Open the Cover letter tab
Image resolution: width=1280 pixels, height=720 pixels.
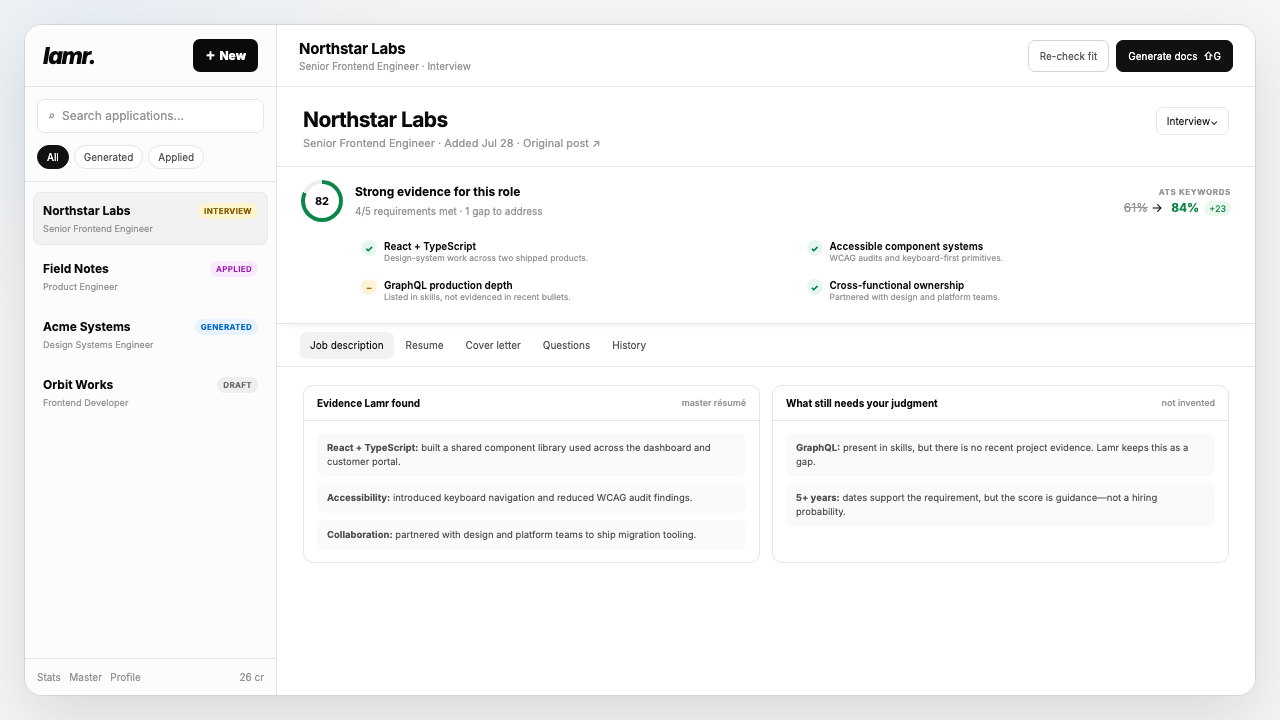pyautogui.click(x=493, y=345)
